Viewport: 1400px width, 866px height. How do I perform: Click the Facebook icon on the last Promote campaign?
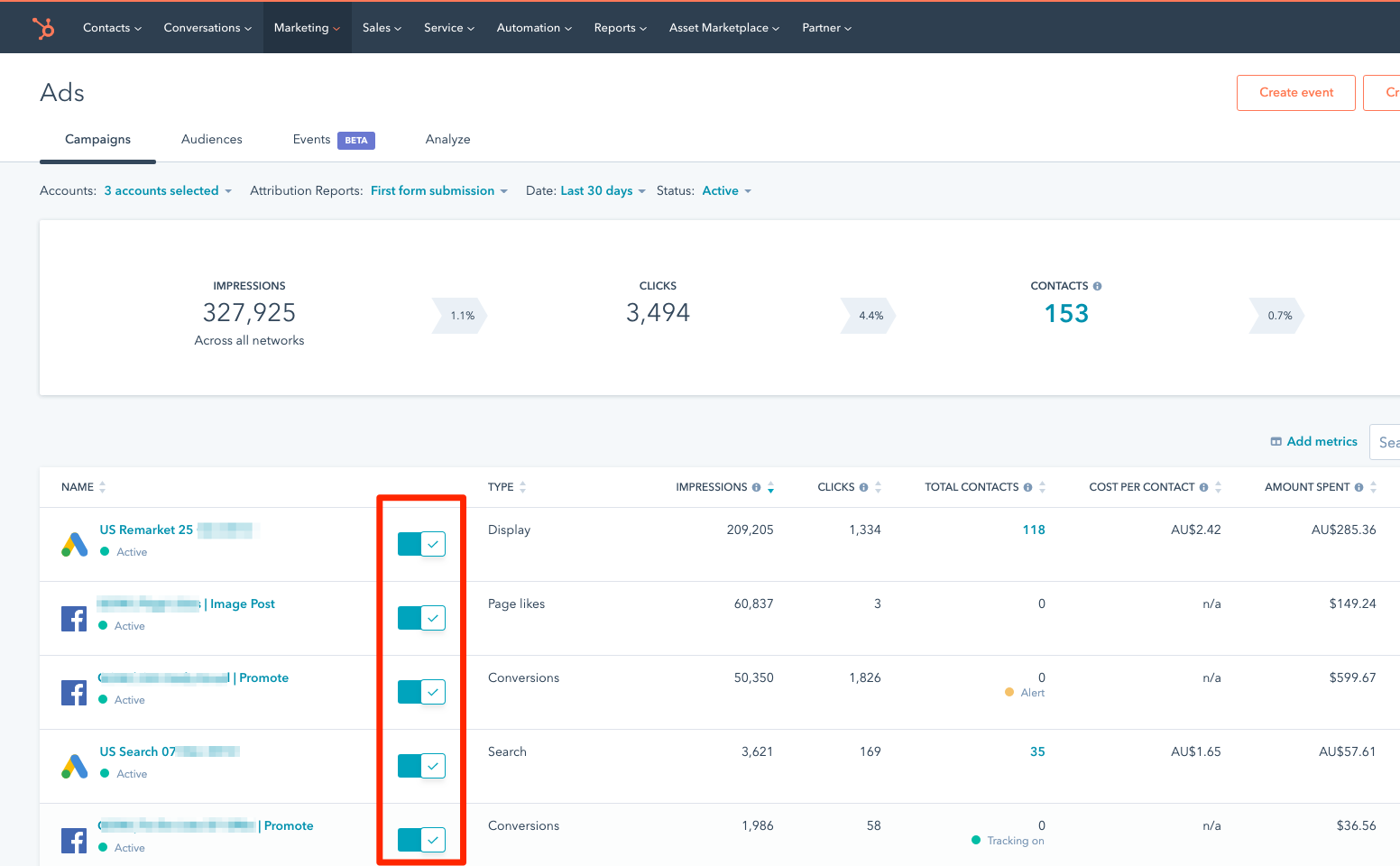pyautogui.click(x=74, y=840)
